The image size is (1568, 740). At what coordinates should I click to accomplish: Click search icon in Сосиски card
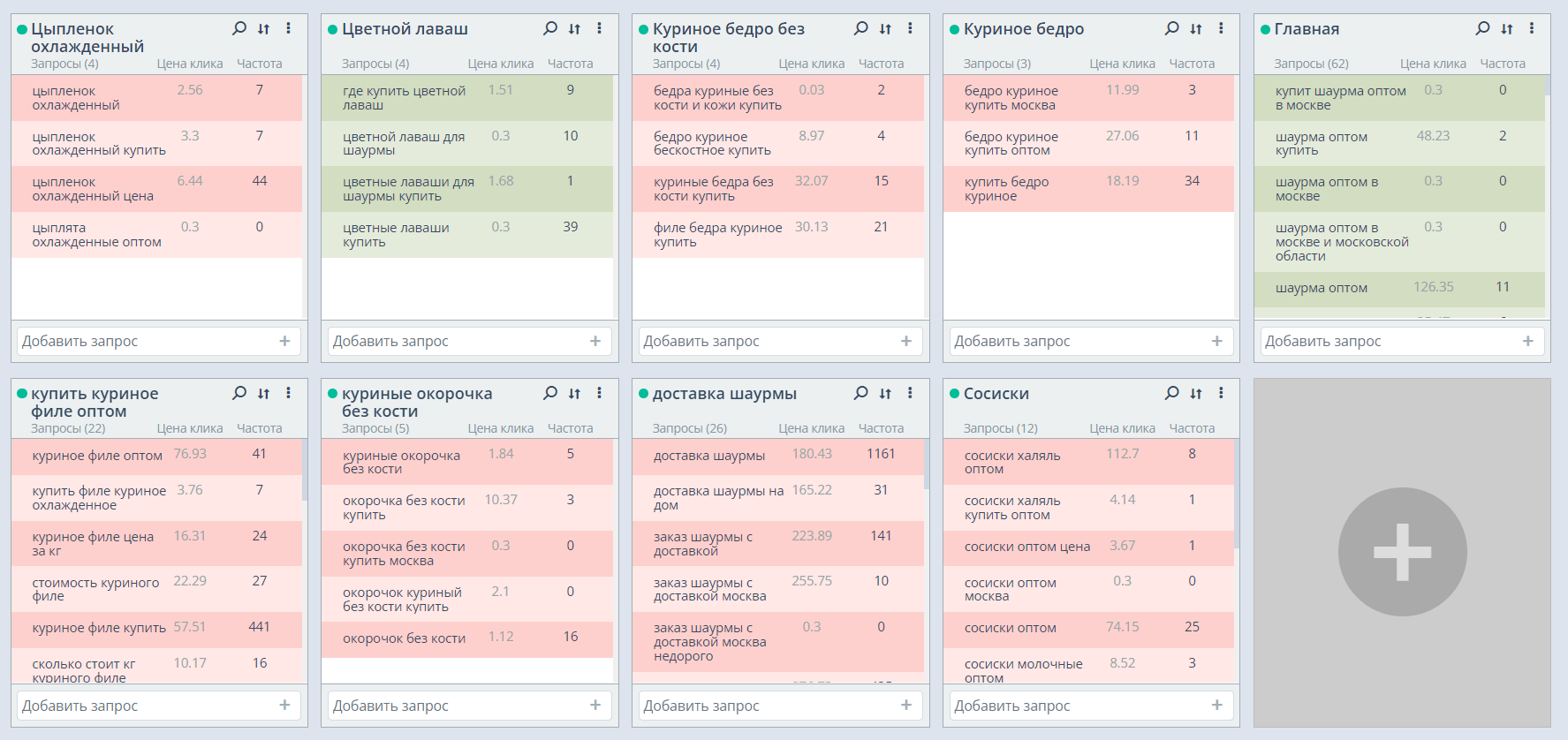1171,393
